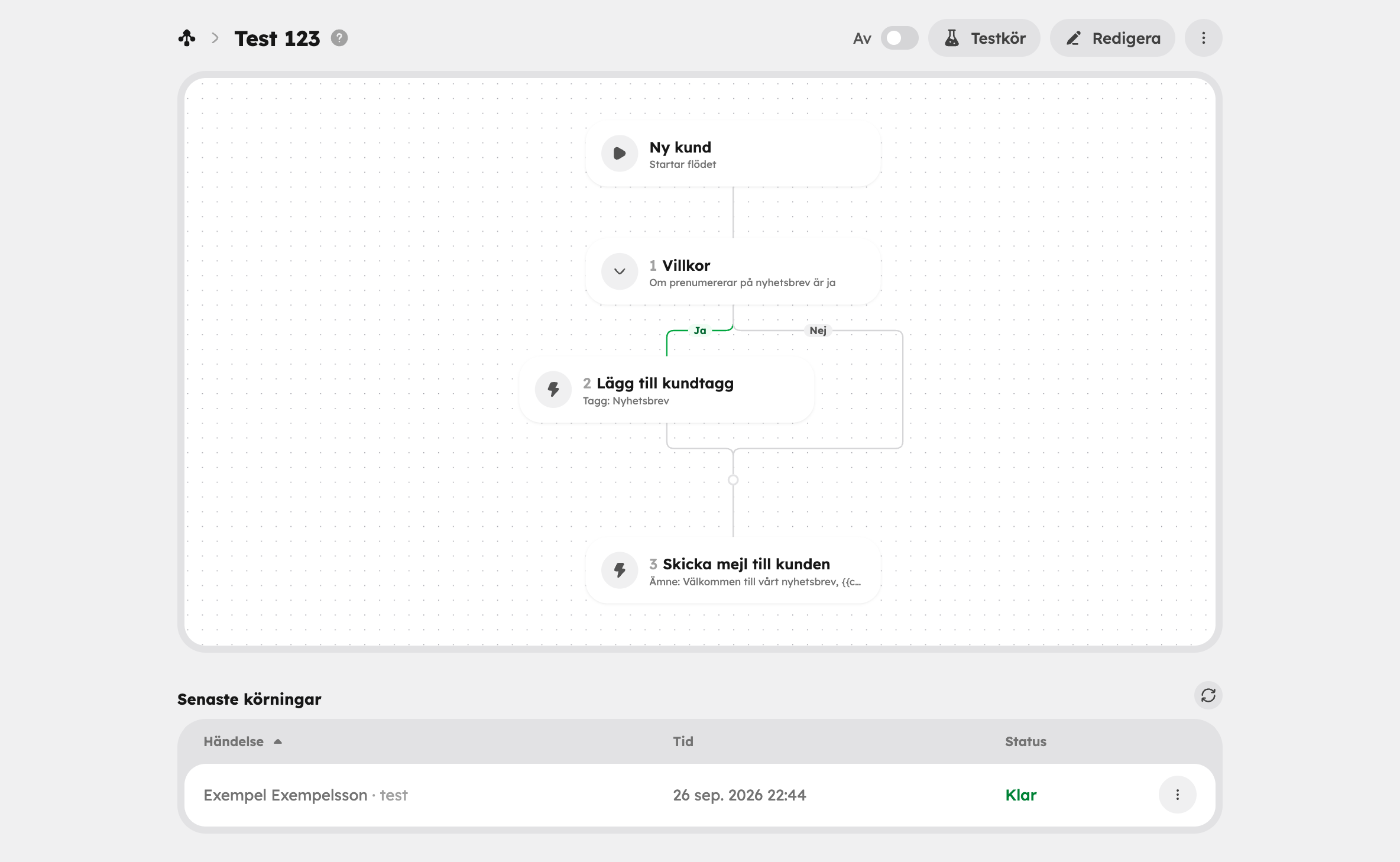1400x862 pixels.
Task: Sort by the Status column header
Action: coord(1026,741)
